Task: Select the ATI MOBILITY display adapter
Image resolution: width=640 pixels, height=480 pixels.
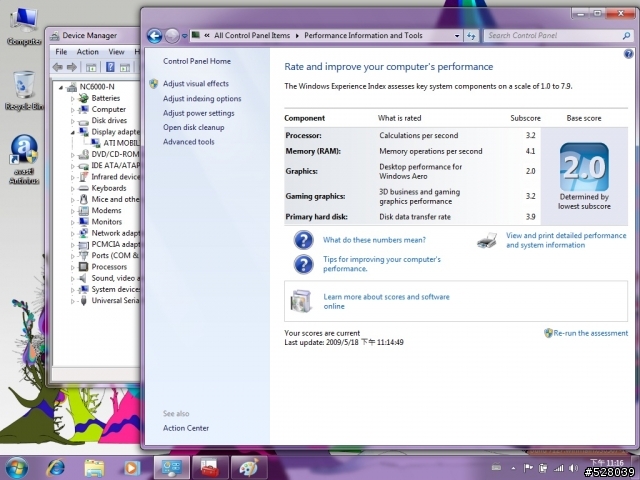Action: coord(121,143)
